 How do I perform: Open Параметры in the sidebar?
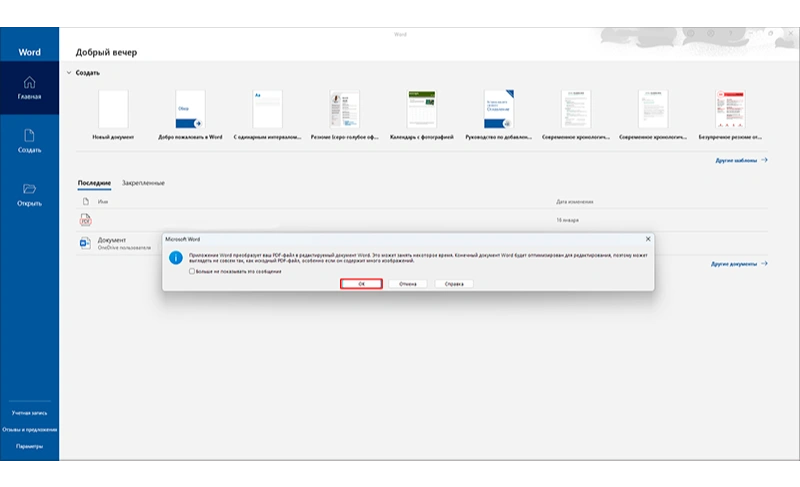pyautogui.click(x=29, y=446)
